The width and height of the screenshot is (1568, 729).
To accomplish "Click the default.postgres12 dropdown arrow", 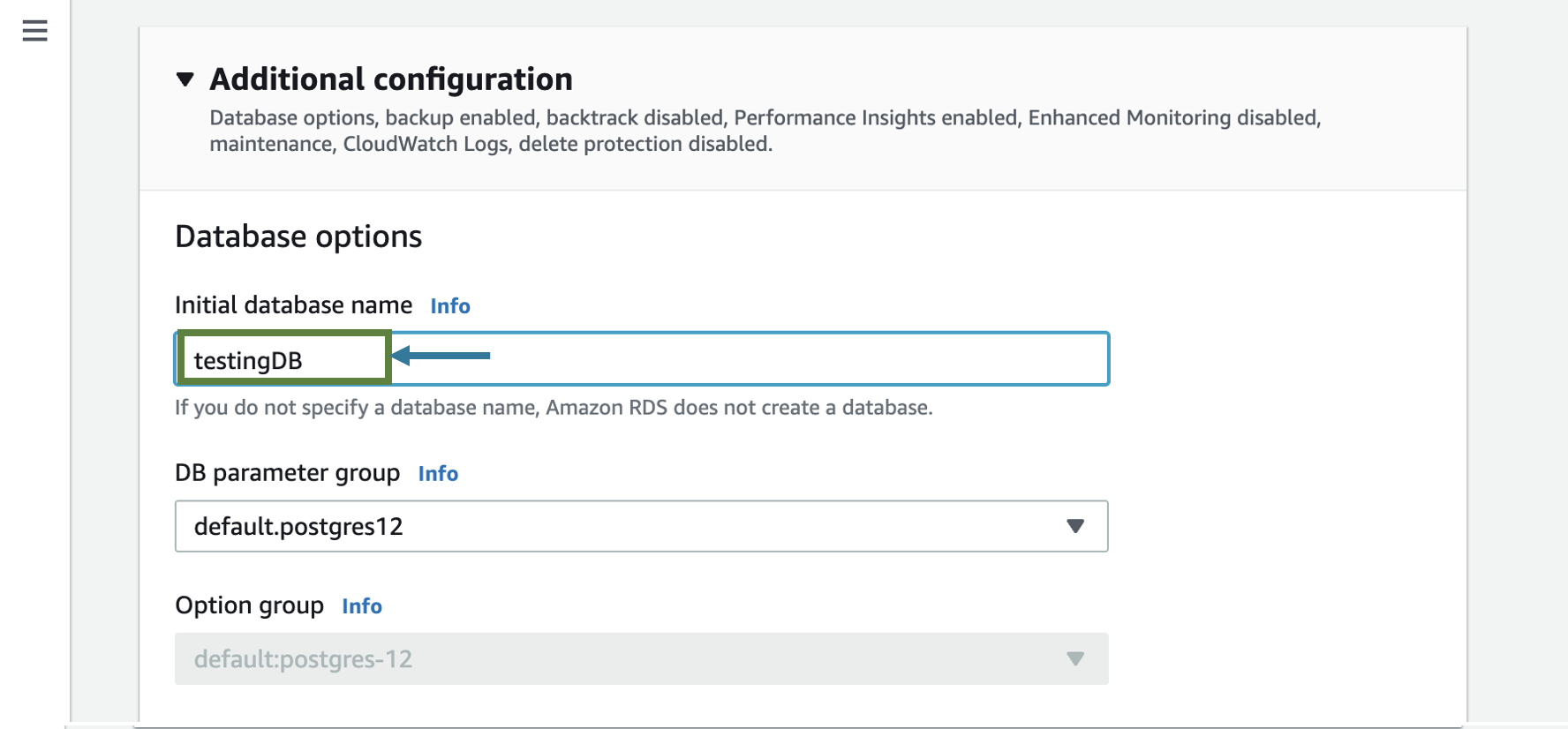I will (1075, 526).
